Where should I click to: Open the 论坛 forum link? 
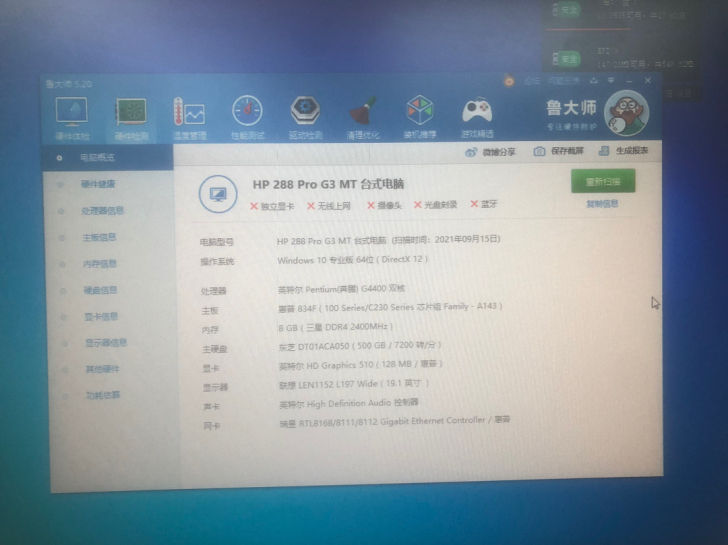(x=532, y=81)
